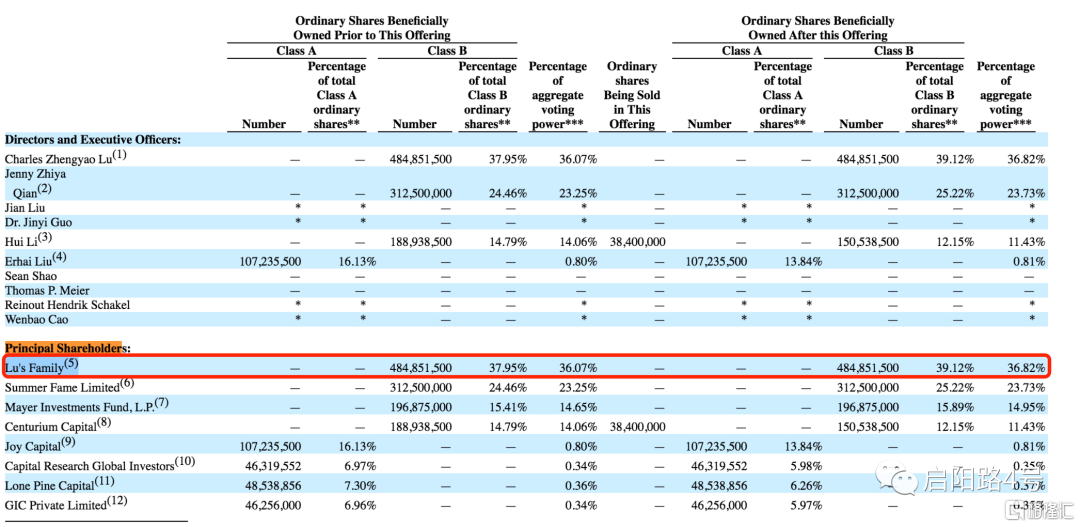Image resolution: width=1080 pixels, height=527 pixels.
Task: Click 'Owned Prior to This Offering' header
Action: click(x=373, y=34)
